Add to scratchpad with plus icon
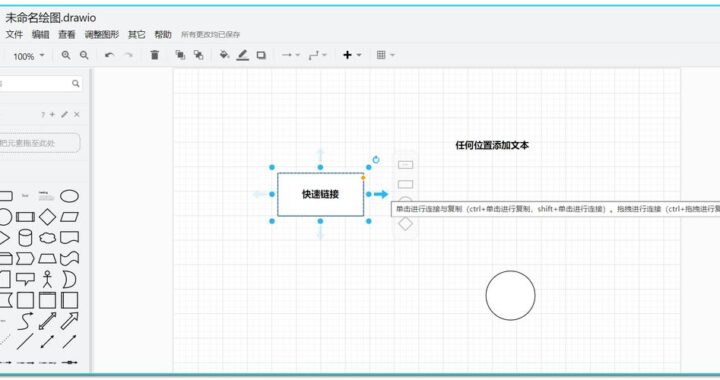720x380 pixels. click(x=52, y=114)
